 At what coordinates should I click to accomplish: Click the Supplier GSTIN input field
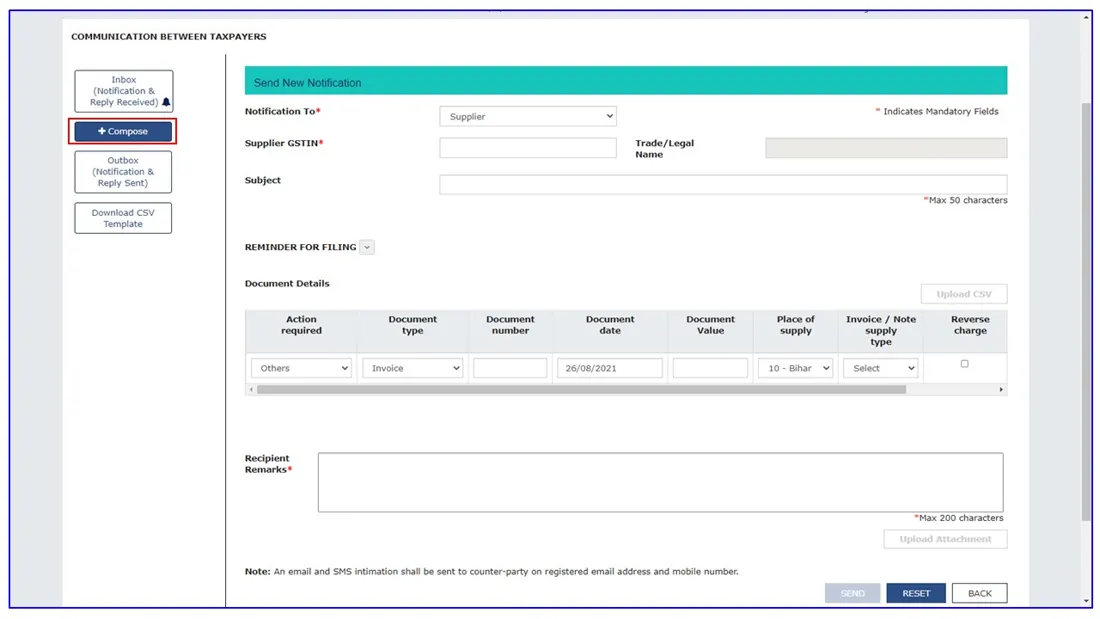click(x=528, y=147)
